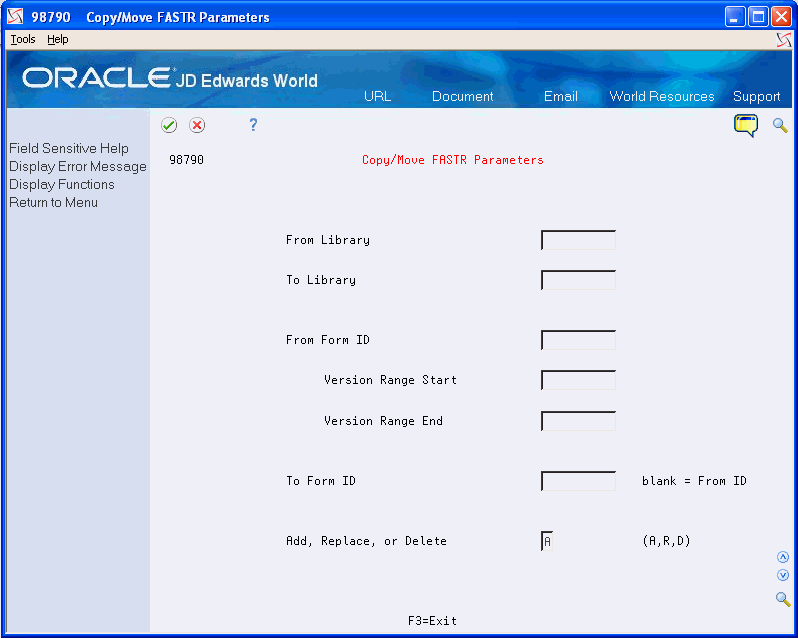This screenshot has height=638, width=798.
Task: Click the 98790 program number text
Action: (186, 160)
